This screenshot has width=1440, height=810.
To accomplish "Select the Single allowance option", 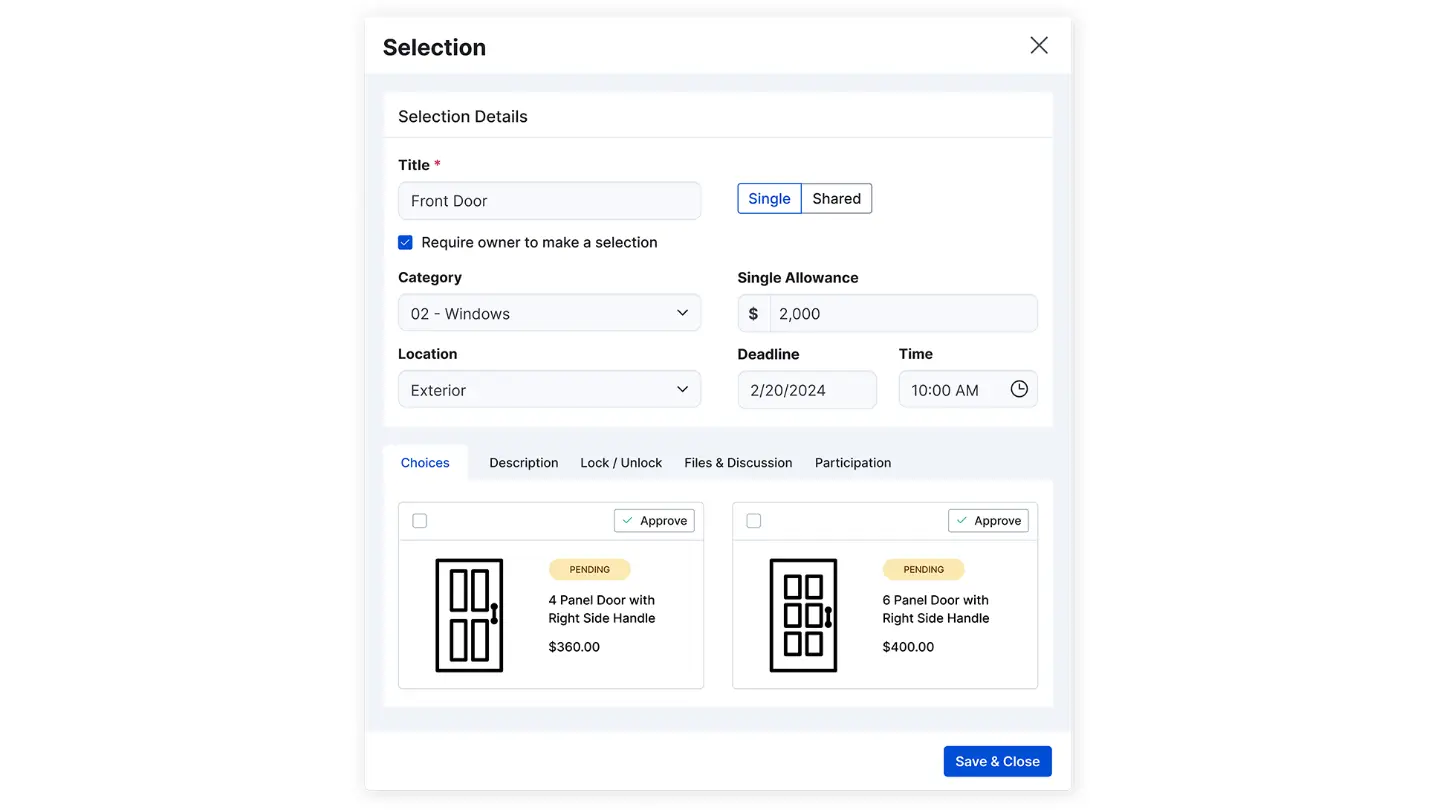I will 769,198.
